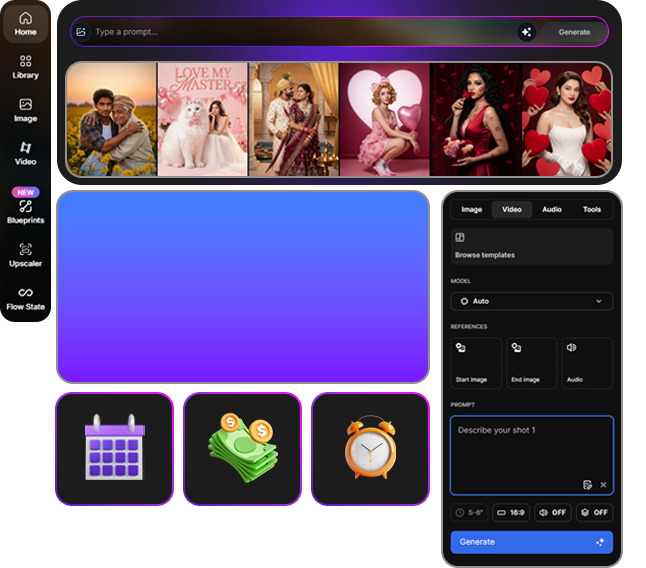
Task: Open Library from the sidebar
Action: coord(25,67)
